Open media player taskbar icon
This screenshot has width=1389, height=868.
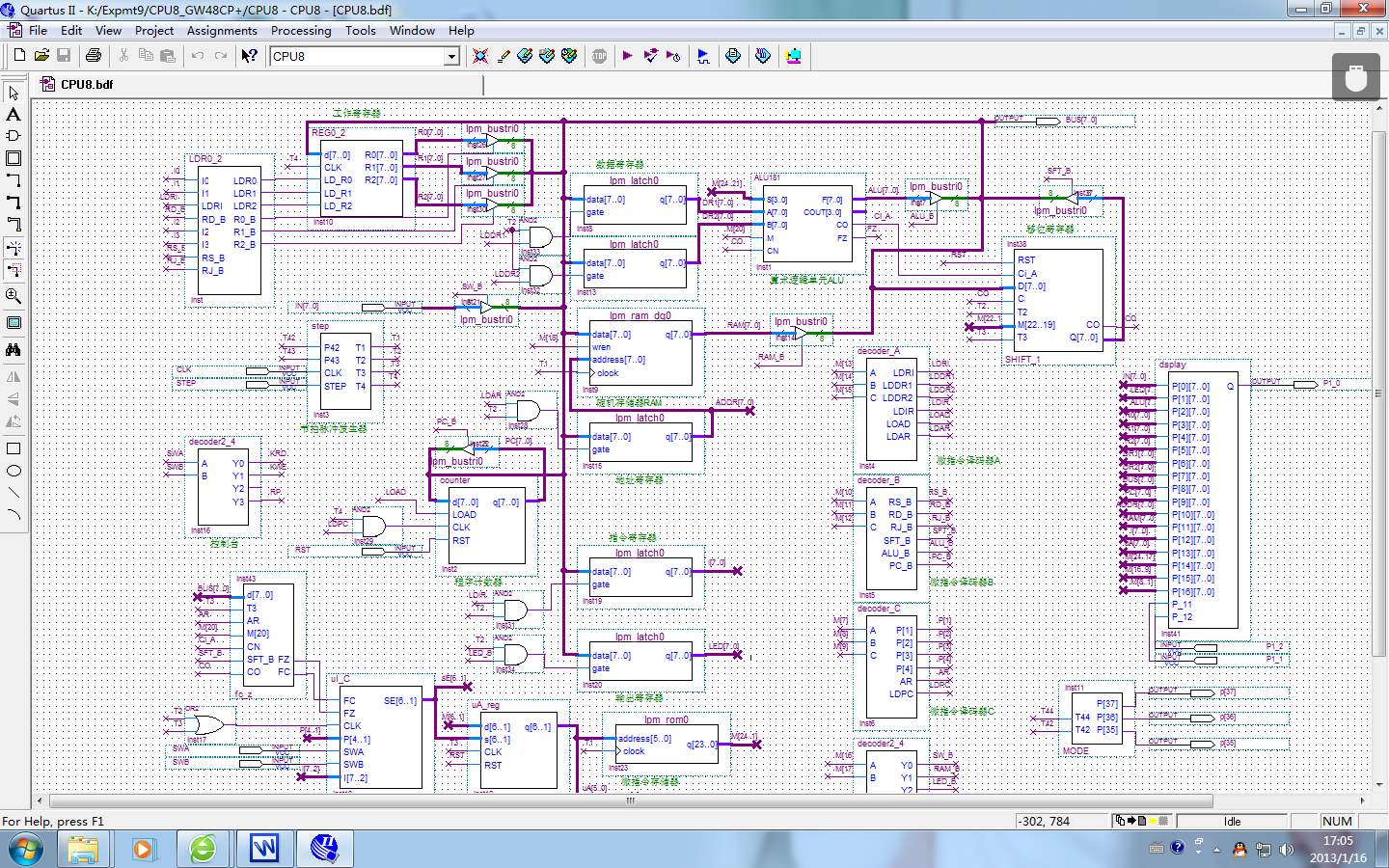coord(144,850)
